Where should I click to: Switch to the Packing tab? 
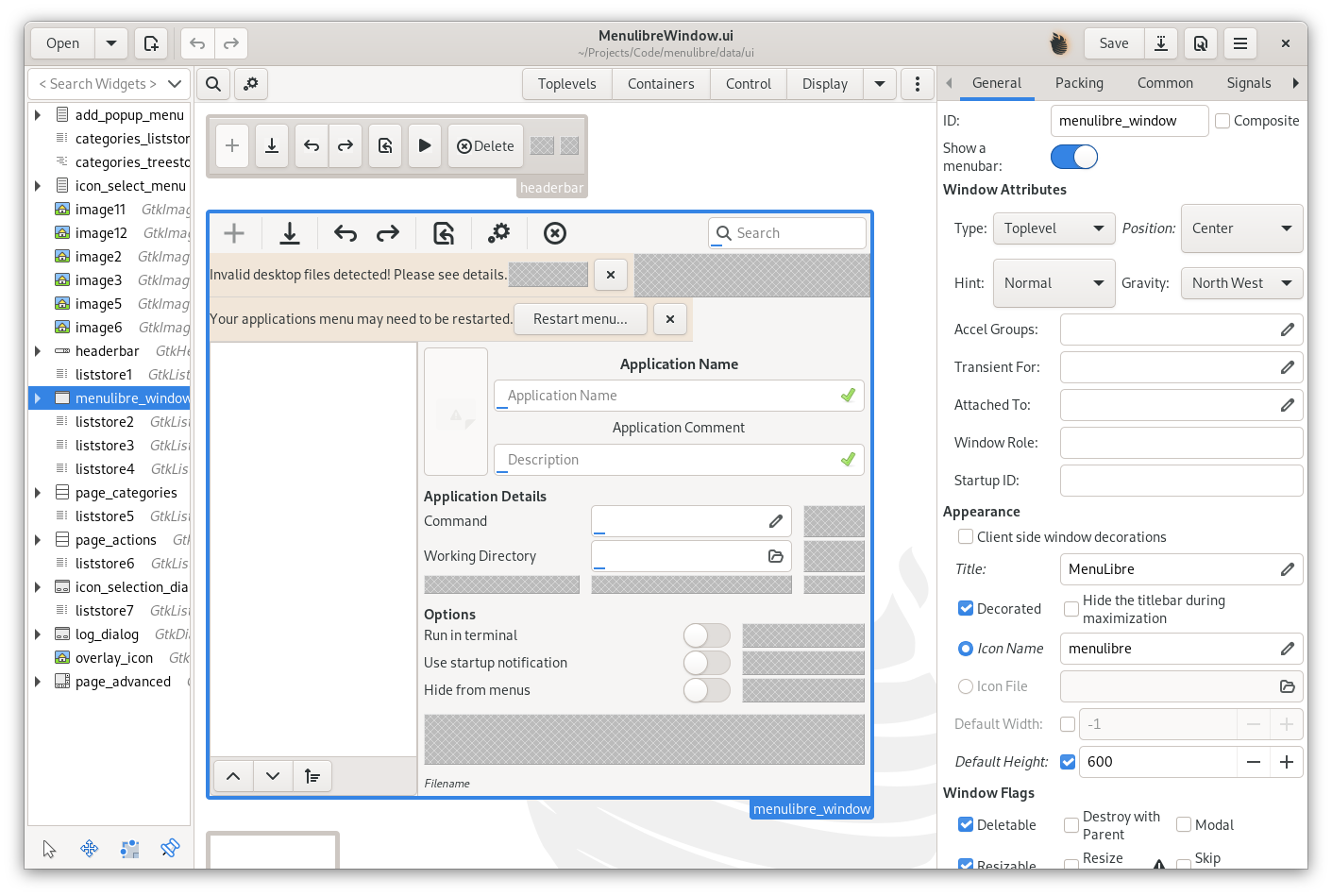[x=1079, y=83]
